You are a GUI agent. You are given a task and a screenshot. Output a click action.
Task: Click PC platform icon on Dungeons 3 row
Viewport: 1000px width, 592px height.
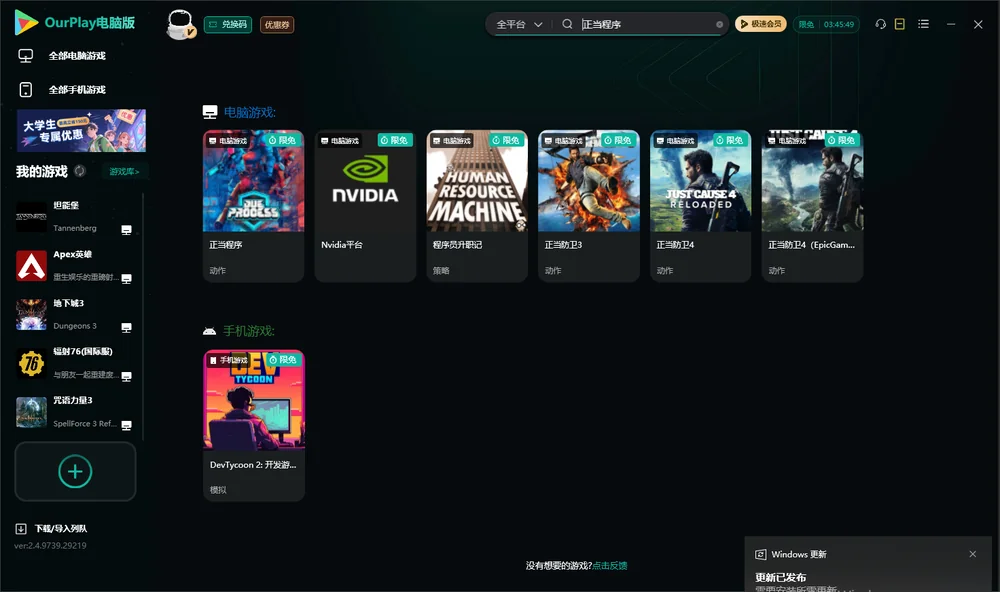tap(126, 327)
